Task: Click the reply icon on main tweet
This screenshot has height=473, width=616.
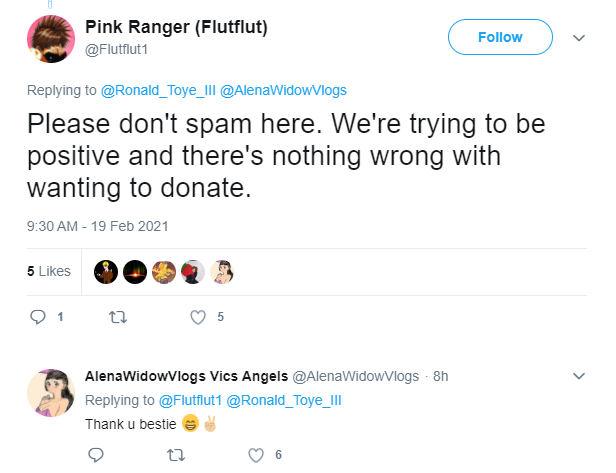Action: coord(38,317)
